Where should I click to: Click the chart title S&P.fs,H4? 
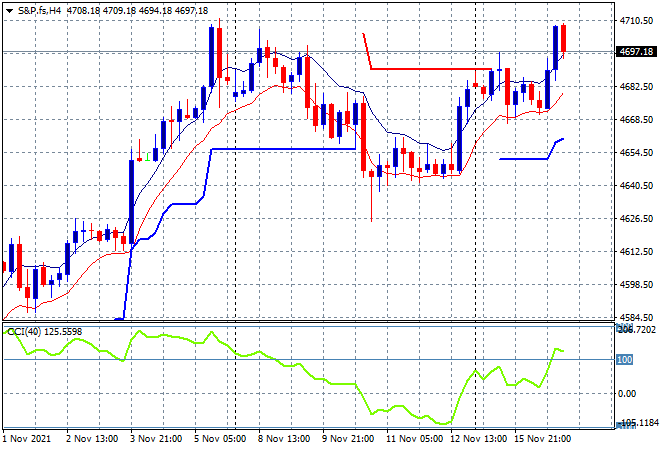39,11
